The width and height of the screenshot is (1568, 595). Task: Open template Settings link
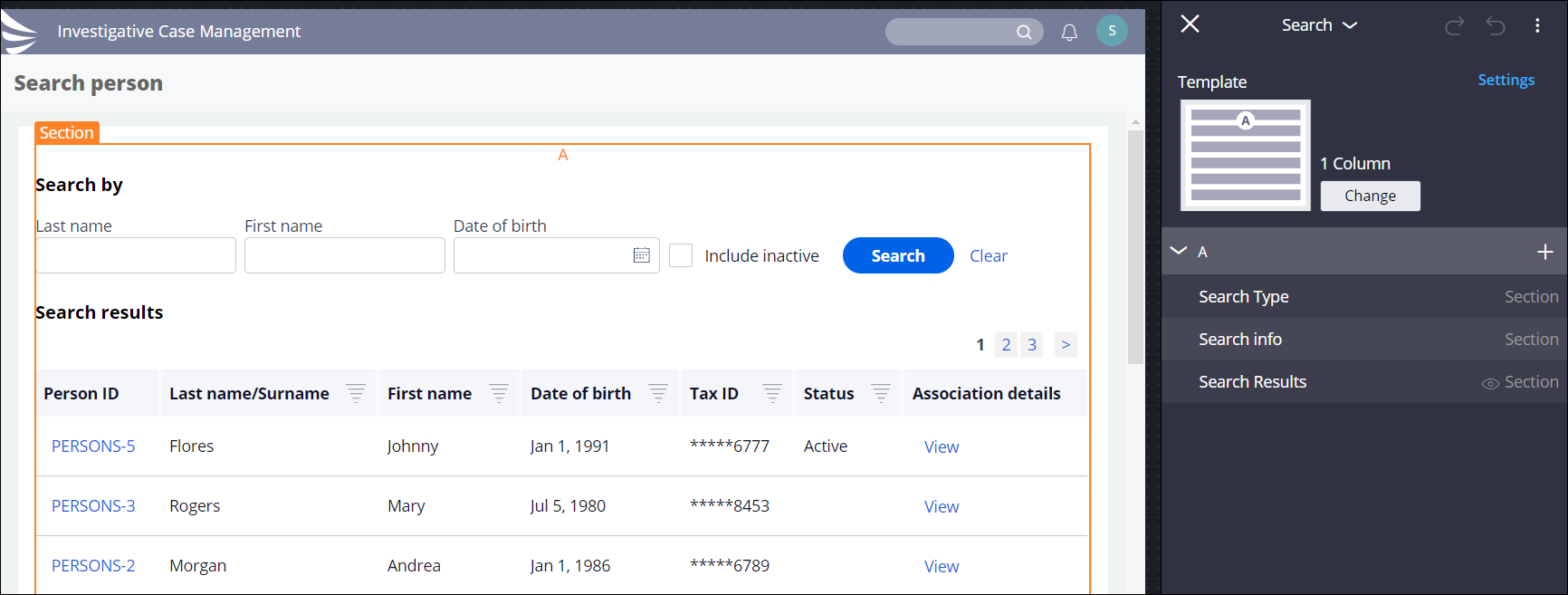pyautogui.click(x=1506, y=80)
